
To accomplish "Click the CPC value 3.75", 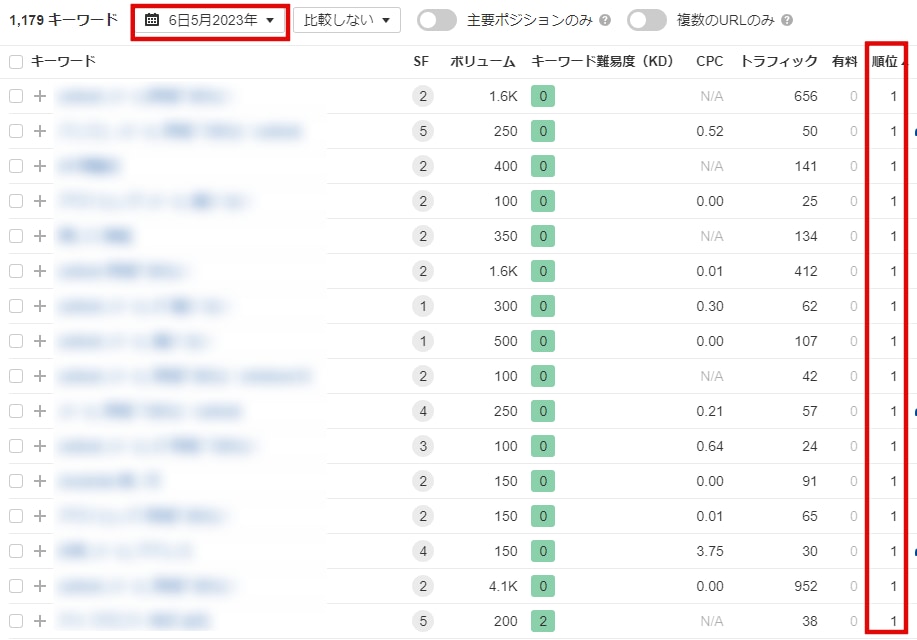I will 710,551.
